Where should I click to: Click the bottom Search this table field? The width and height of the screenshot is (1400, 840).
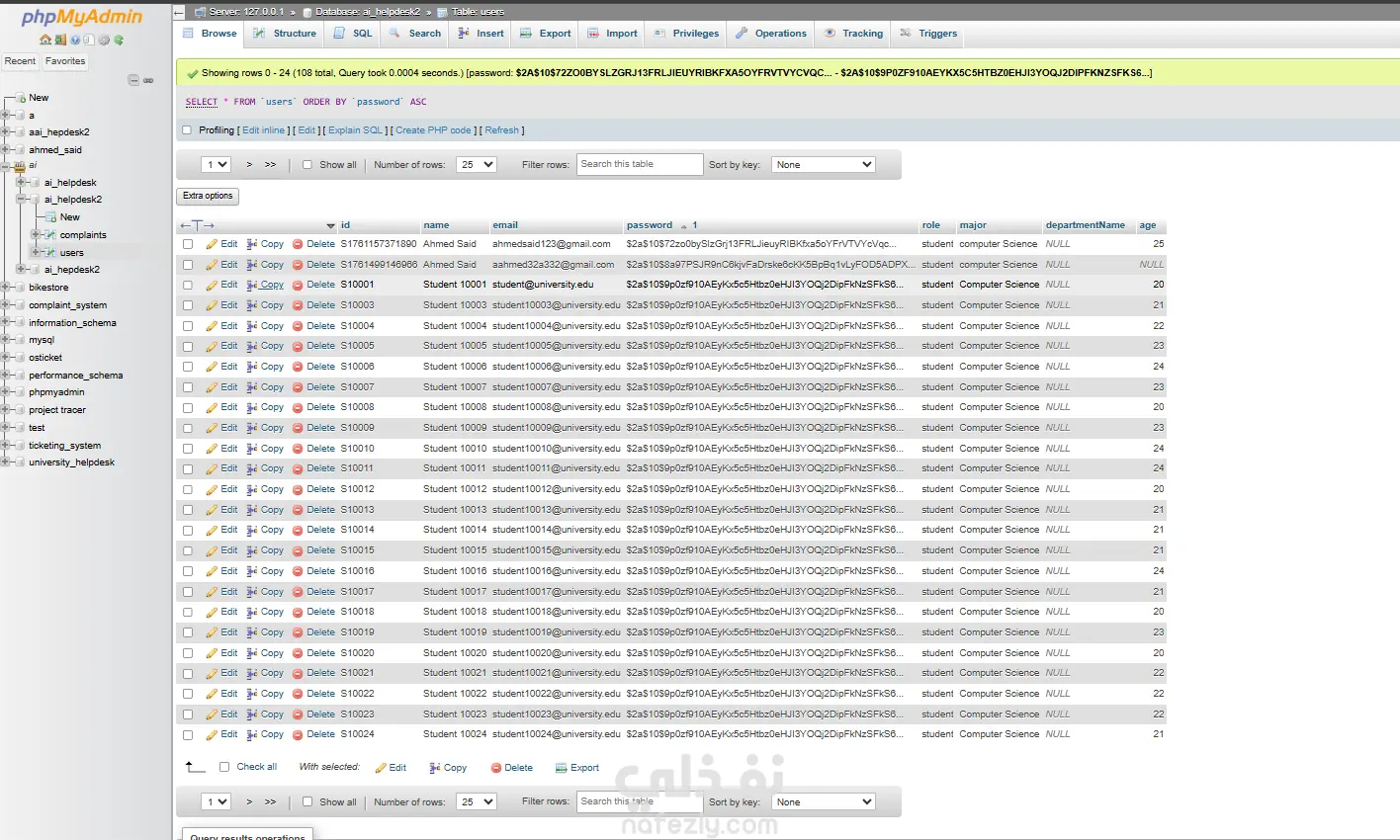click(x=640, y=801)
